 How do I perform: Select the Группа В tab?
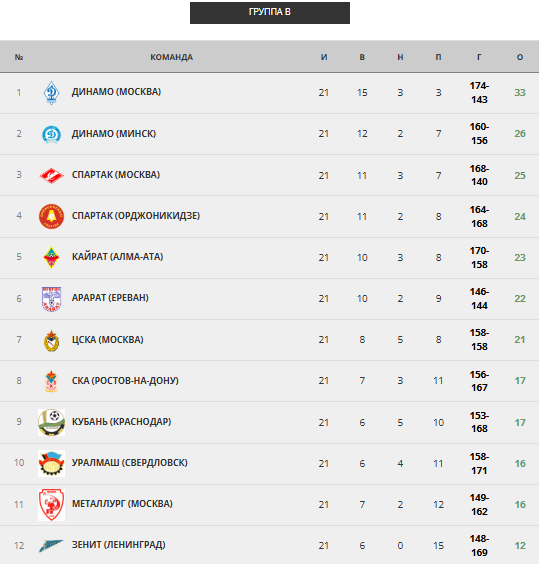click(270, 13)
